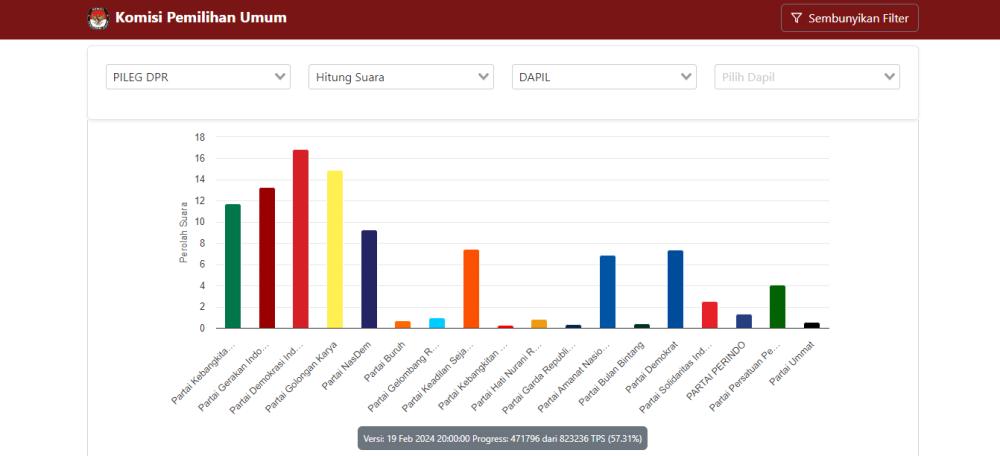The width and height of the screenshot is (1000, 456).
Task: Click the 'Partai Buruh' axis label
Action: click(385, 361)
